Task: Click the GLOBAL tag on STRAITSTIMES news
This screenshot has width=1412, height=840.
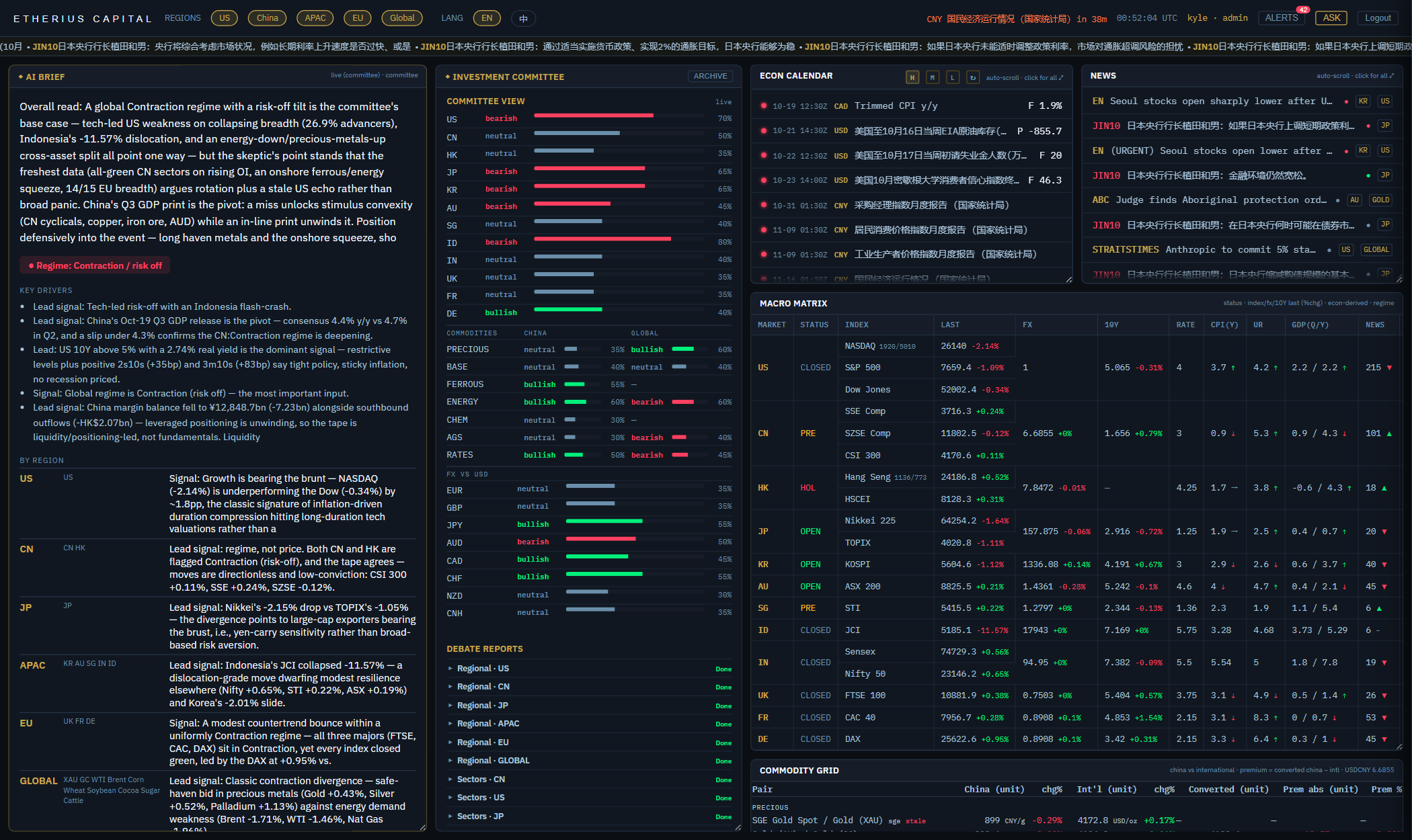Action: pos(1376,250)
